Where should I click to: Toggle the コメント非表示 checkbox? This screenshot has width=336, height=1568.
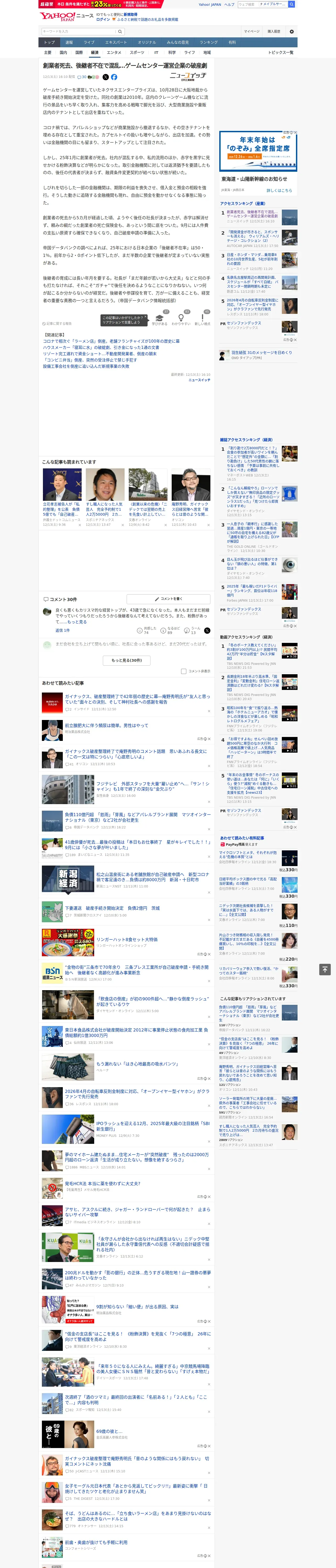(x=183, y=671)
